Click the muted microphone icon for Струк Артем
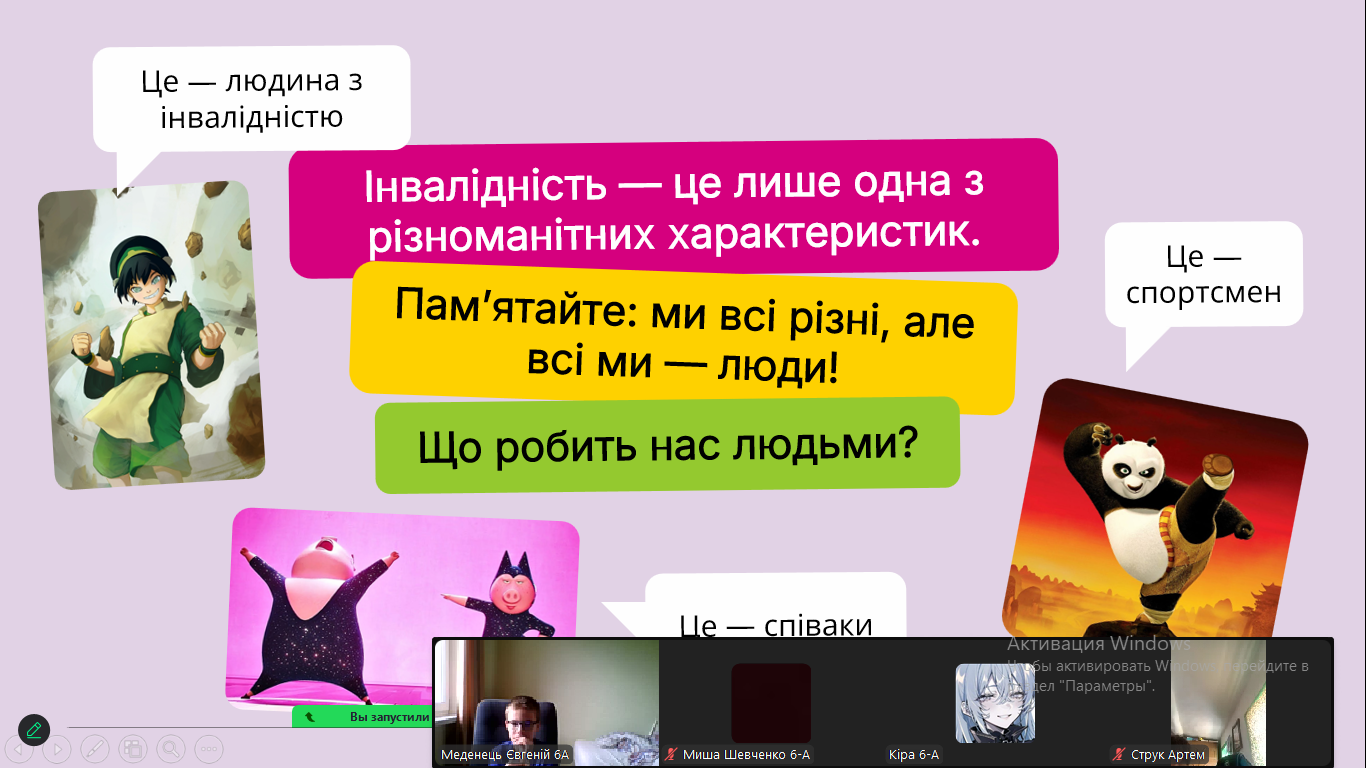 pos(1120,755)
